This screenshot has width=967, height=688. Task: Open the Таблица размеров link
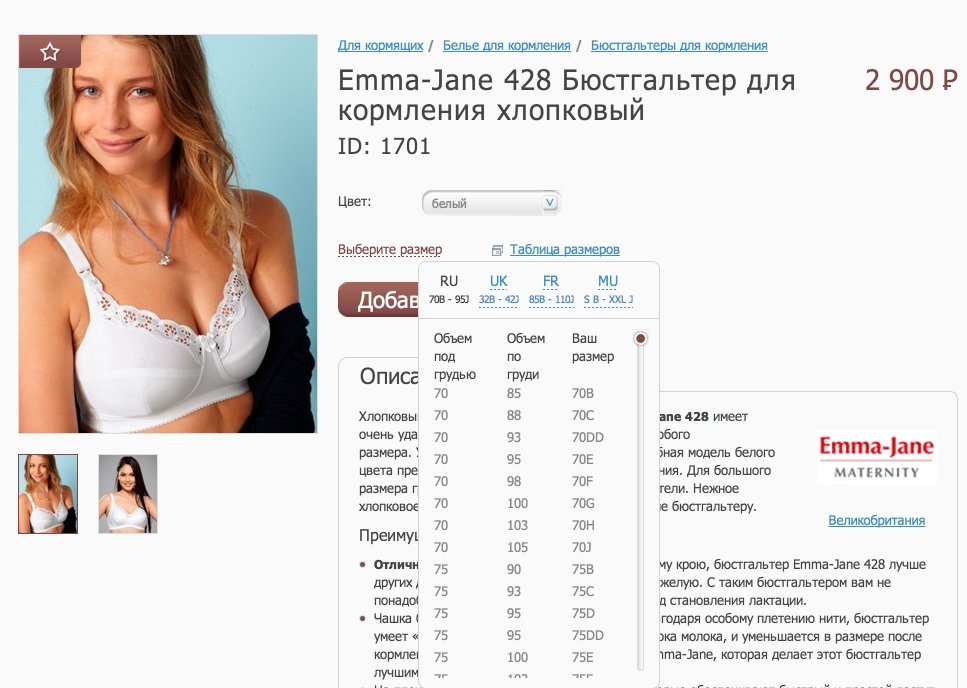[564, 250]
